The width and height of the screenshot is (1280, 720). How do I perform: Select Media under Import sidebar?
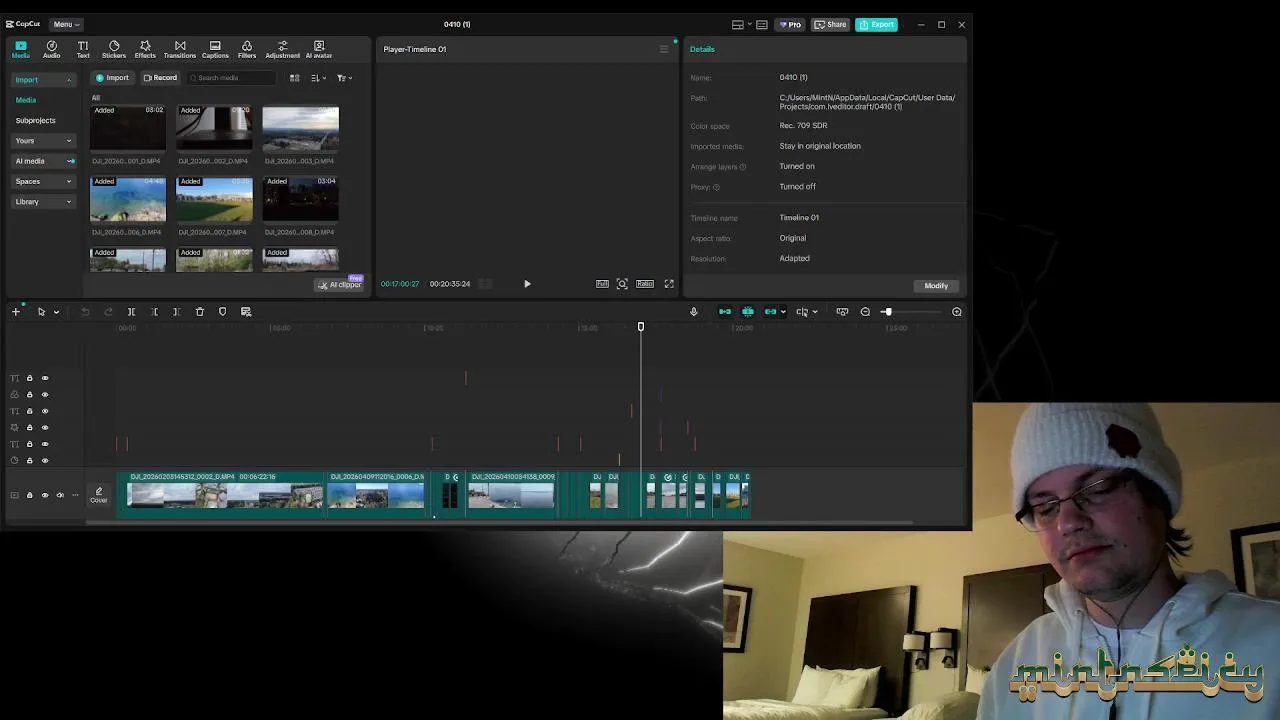tap(26, 100)
